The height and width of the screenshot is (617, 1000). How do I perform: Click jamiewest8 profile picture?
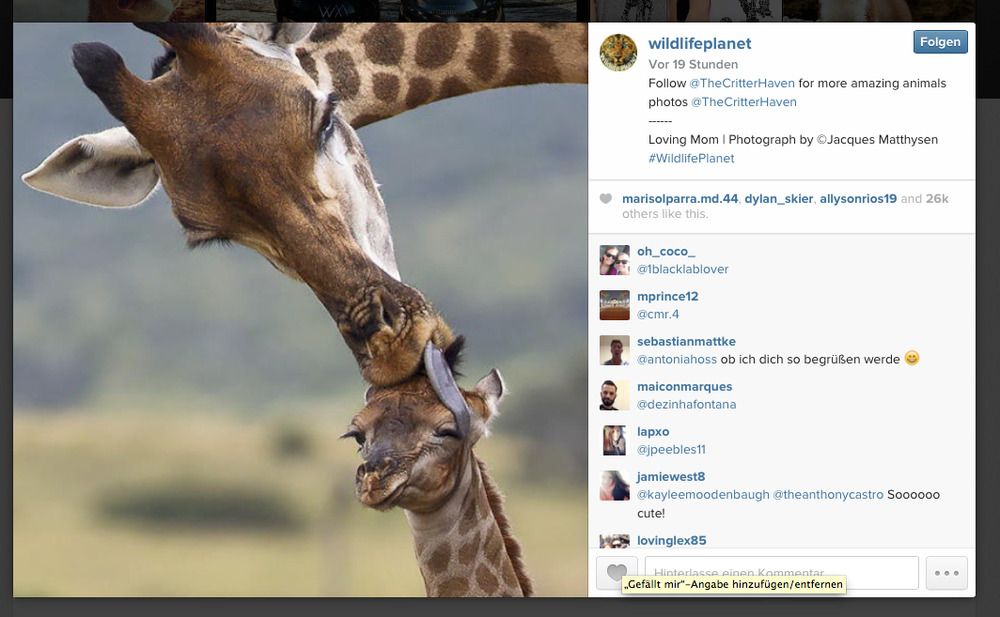[x=614, y=485]
